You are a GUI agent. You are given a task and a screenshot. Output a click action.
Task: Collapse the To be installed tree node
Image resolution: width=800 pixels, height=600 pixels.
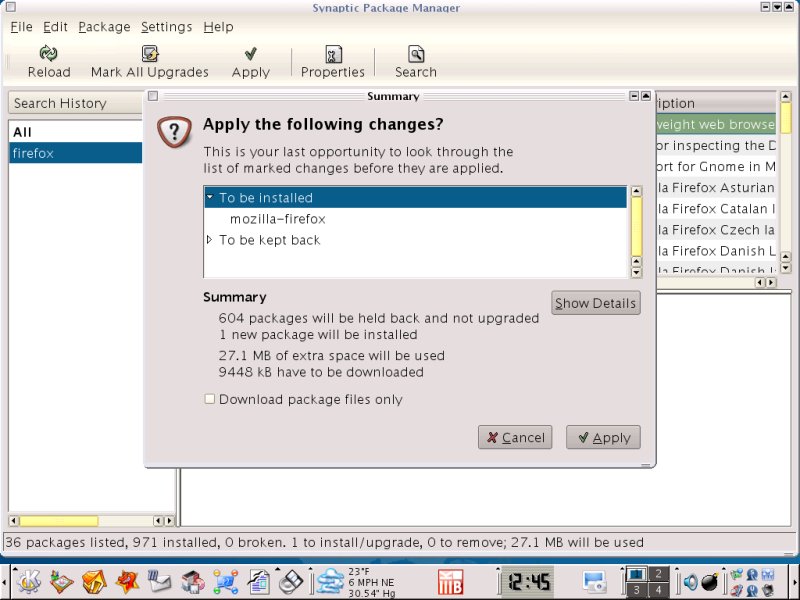[210, 197]
